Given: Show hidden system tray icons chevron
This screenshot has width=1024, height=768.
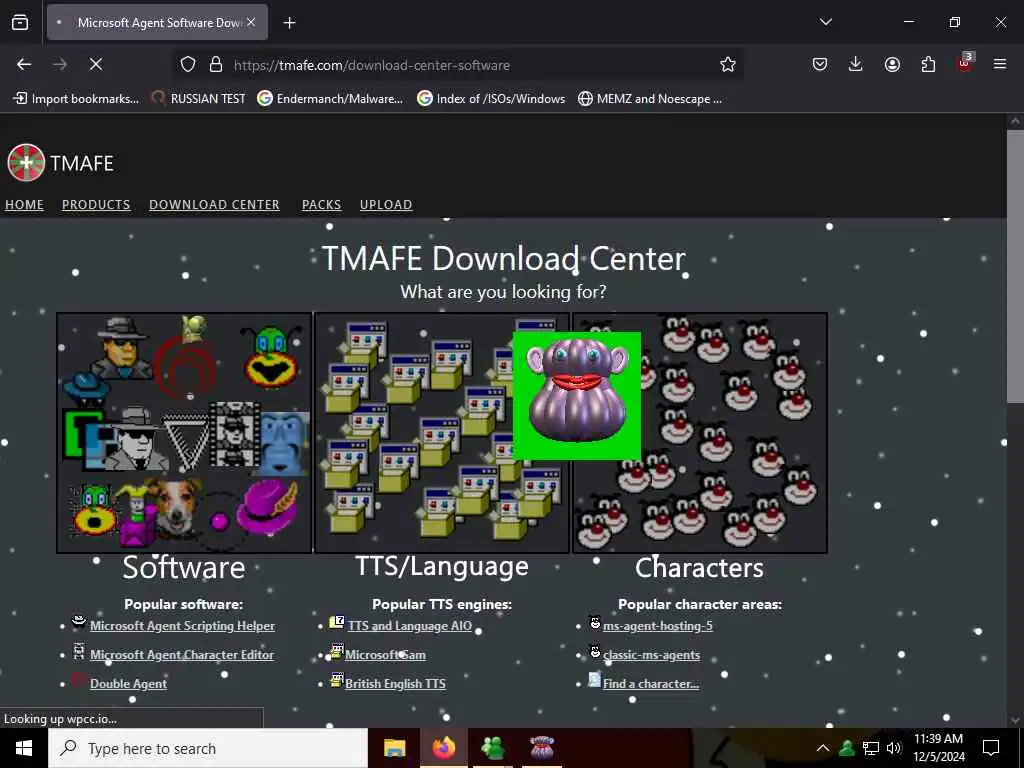Looking at the screenshot, I should (823, 748).
